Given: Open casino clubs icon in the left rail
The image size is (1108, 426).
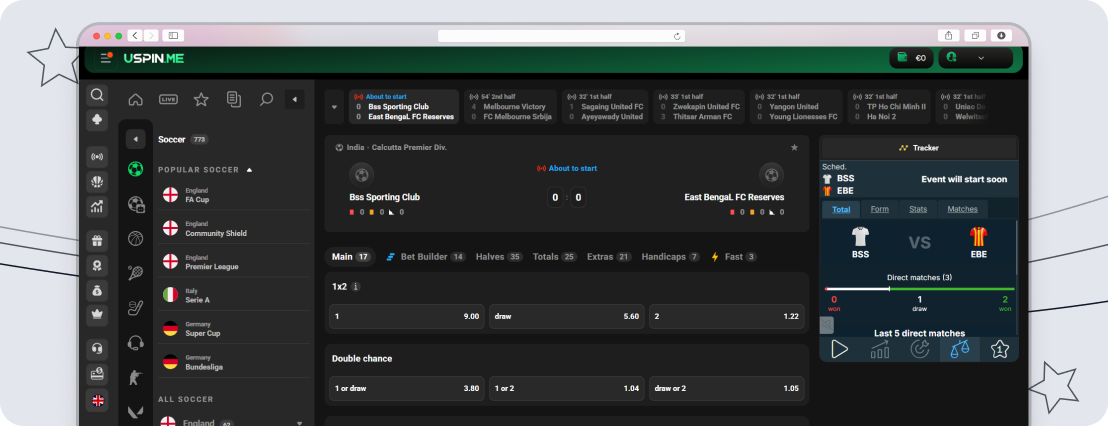Looking at the screenshot, I should tap(98, 120).
